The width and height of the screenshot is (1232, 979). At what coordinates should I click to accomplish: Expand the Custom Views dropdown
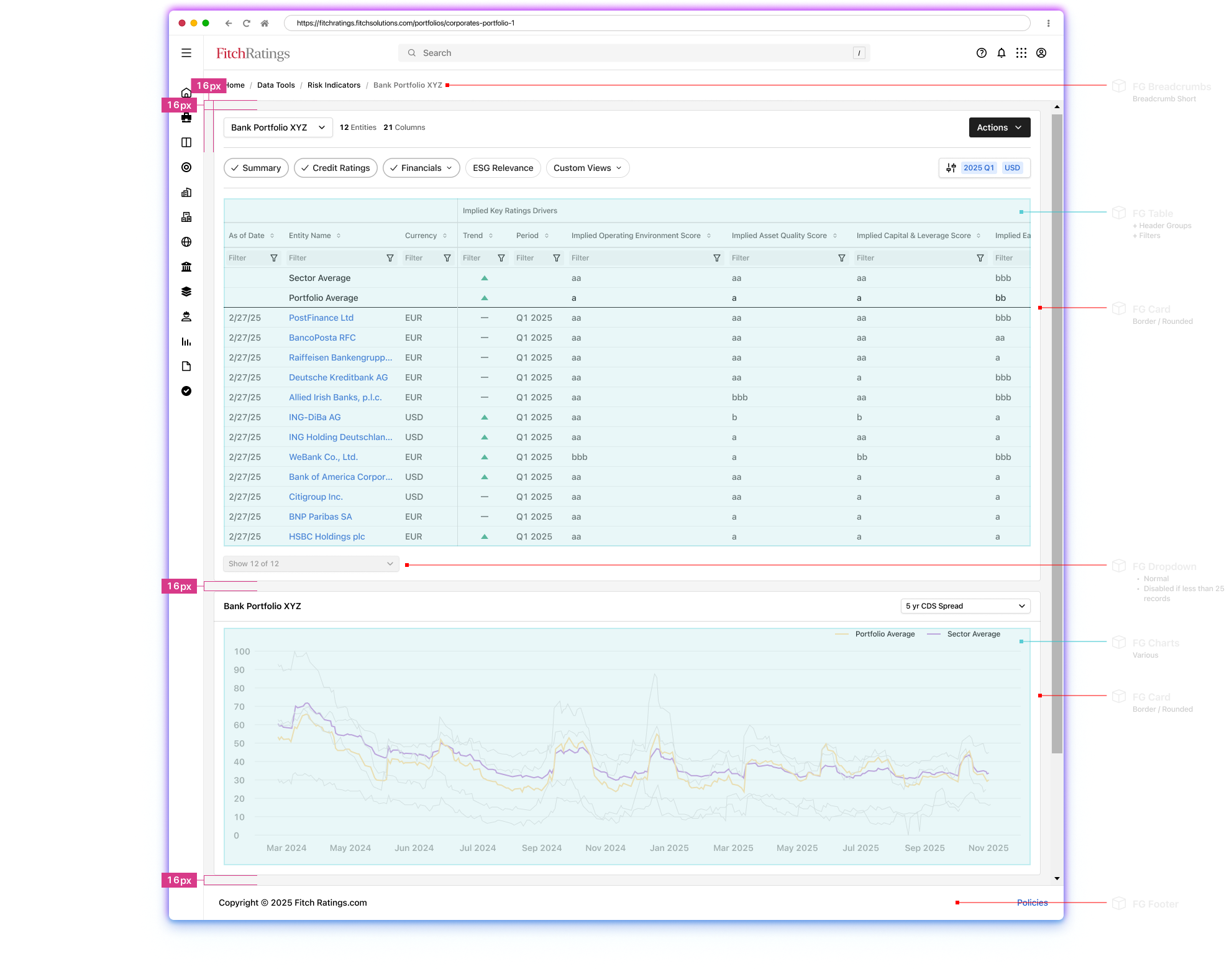587,168
